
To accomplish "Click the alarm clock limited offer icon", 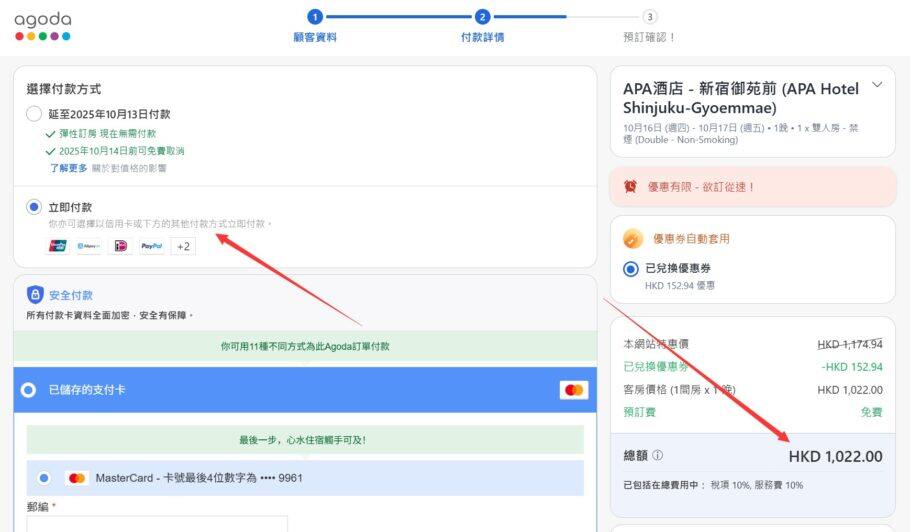I will pyautogui.click(x=630, y=186).
